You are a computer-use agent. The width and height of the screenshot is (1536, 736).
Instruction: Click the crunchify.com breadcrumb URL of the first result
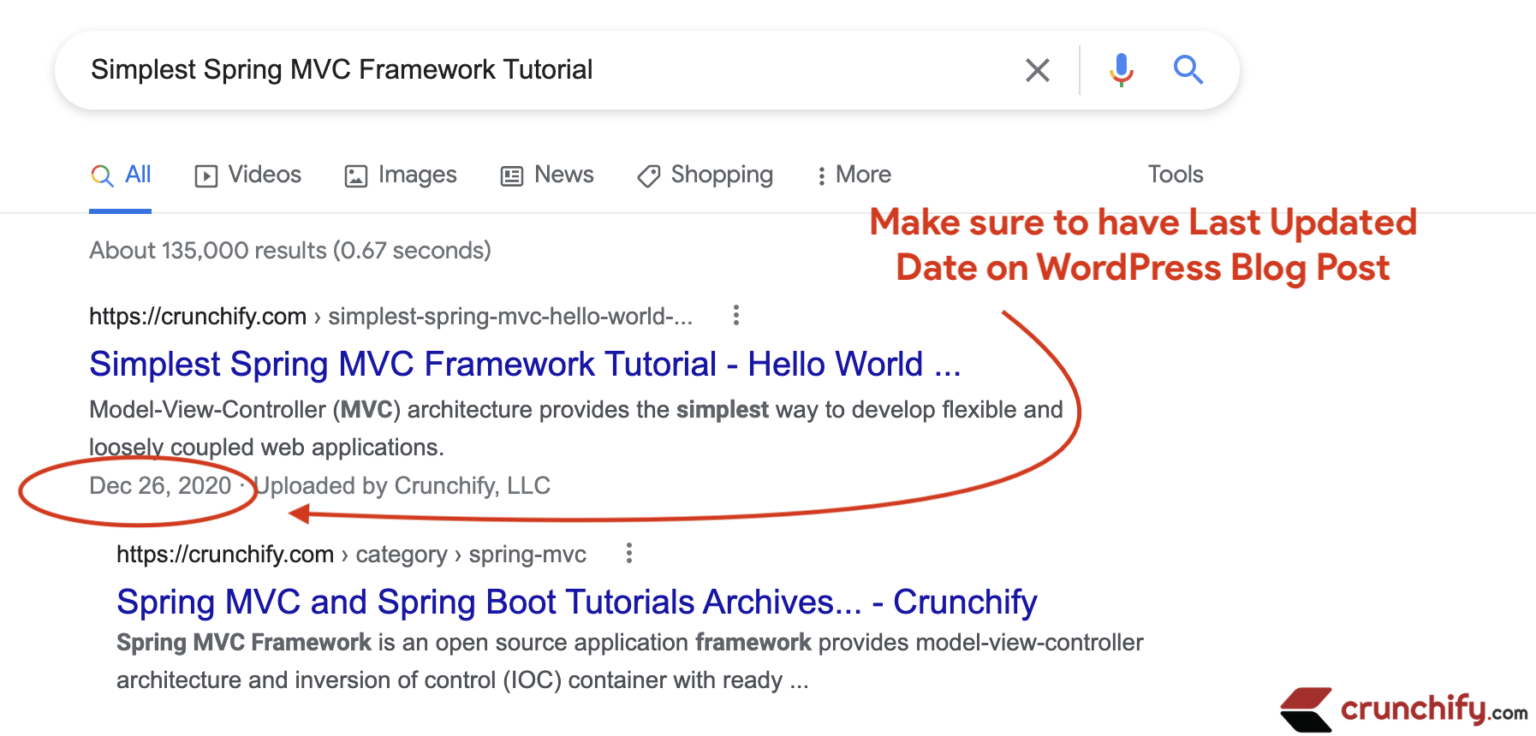(197, 315)
